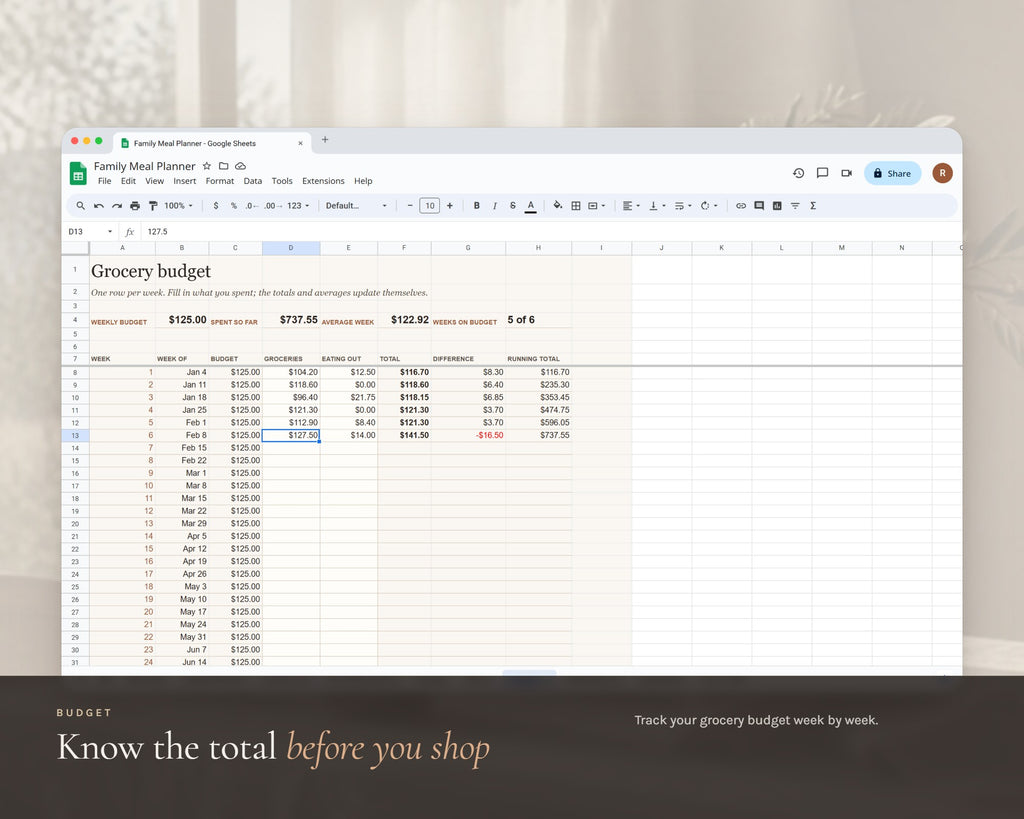Open the Data menu

click(x=253, y=181)
